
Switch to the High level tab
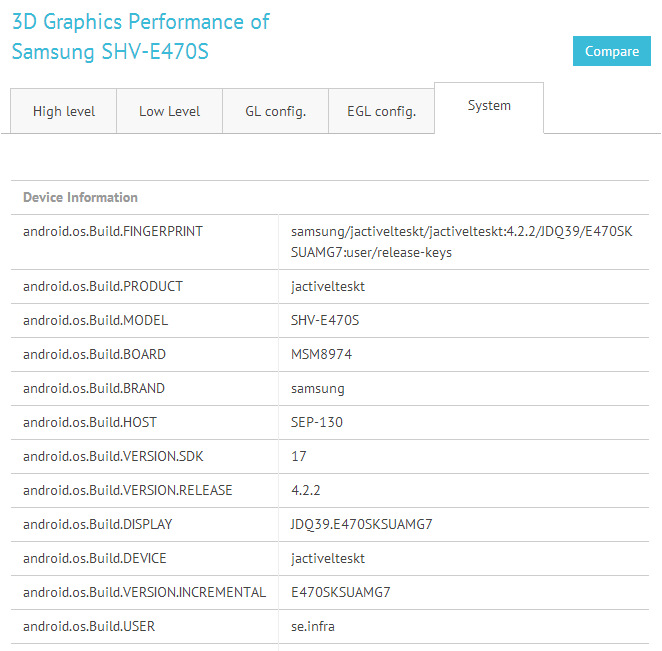pos(64,111)
